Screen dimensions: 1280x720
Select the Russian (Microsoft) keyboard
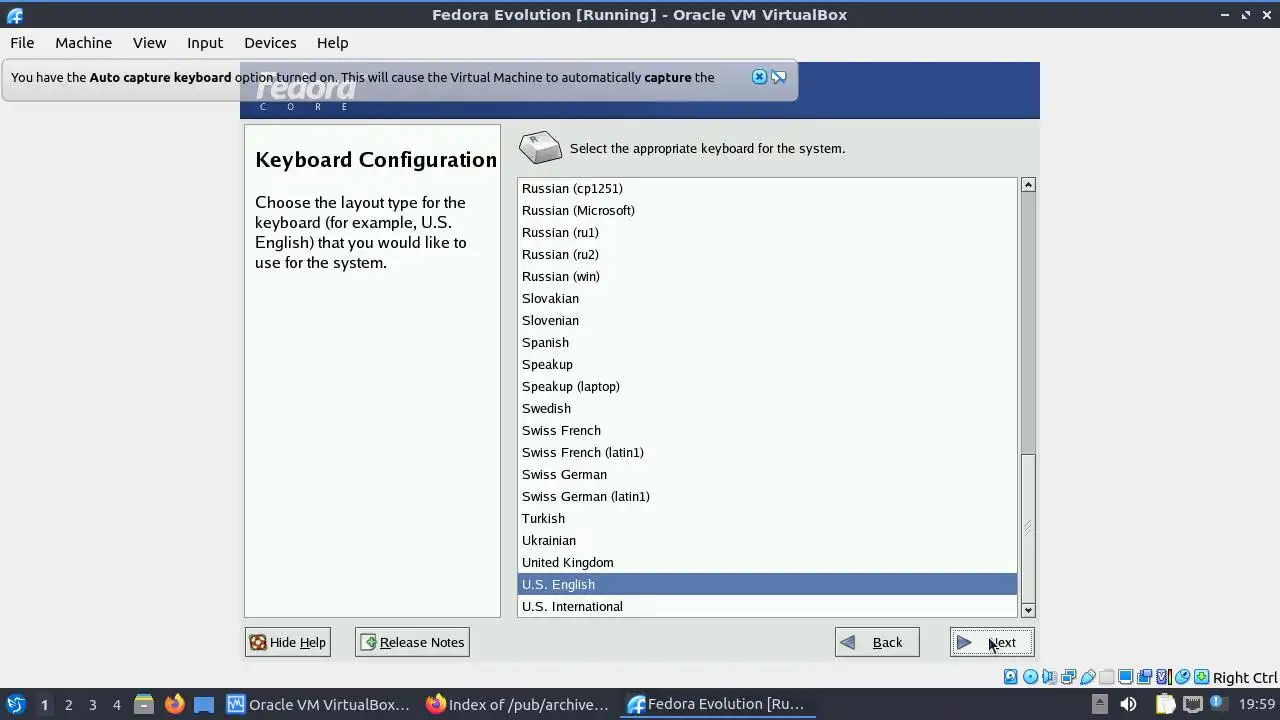click(767, 210)
